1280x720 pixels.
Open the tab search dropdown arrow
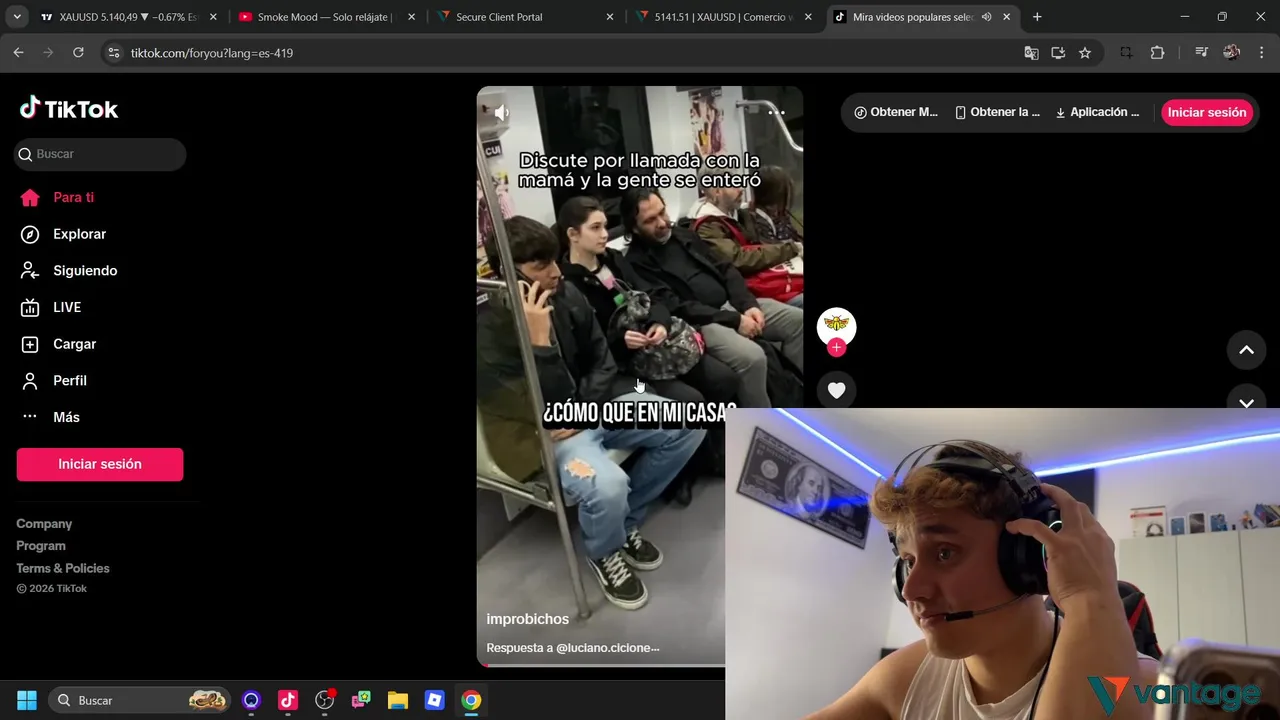point(17,17)
